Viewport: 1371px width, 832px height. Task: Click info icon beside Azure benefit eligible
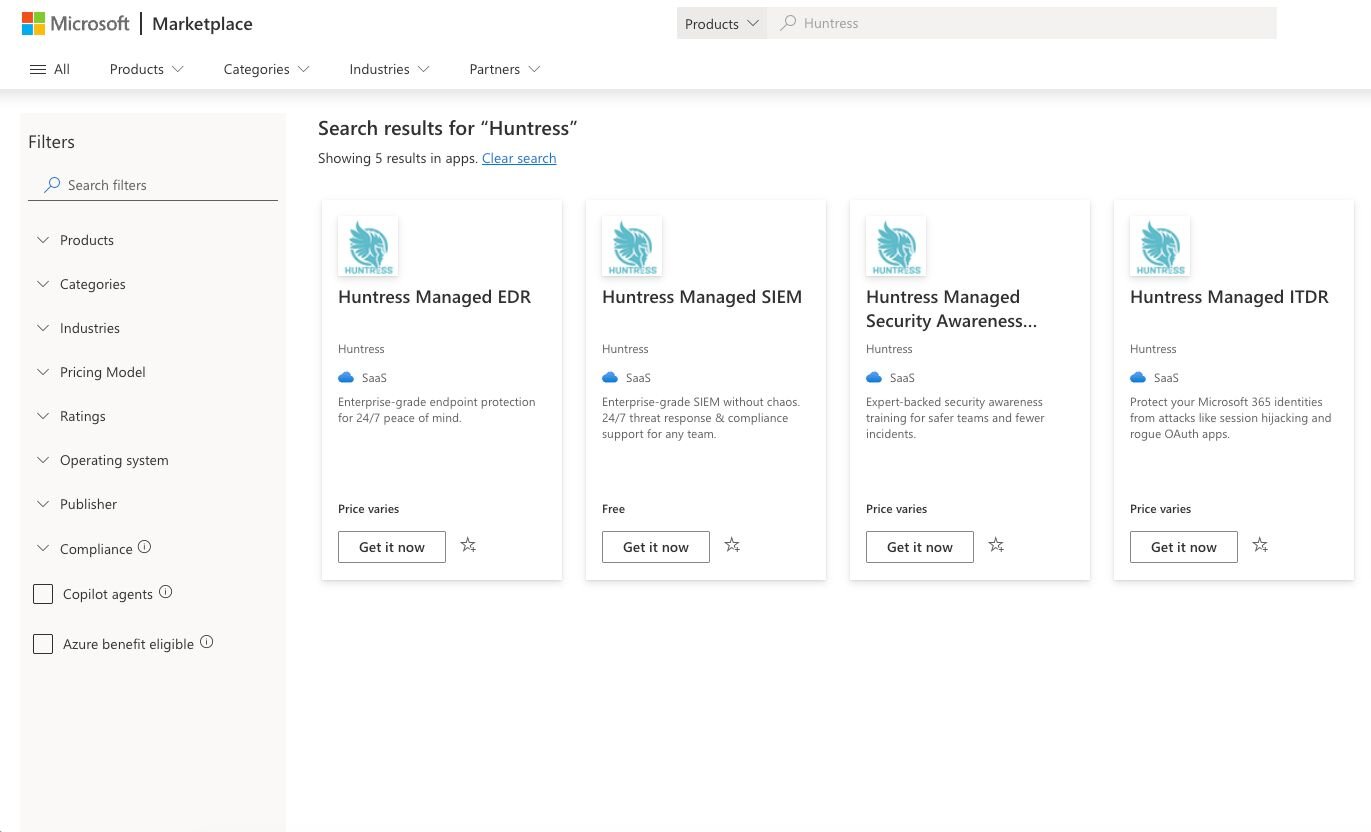pyautogui.click(x=207, y=642)
